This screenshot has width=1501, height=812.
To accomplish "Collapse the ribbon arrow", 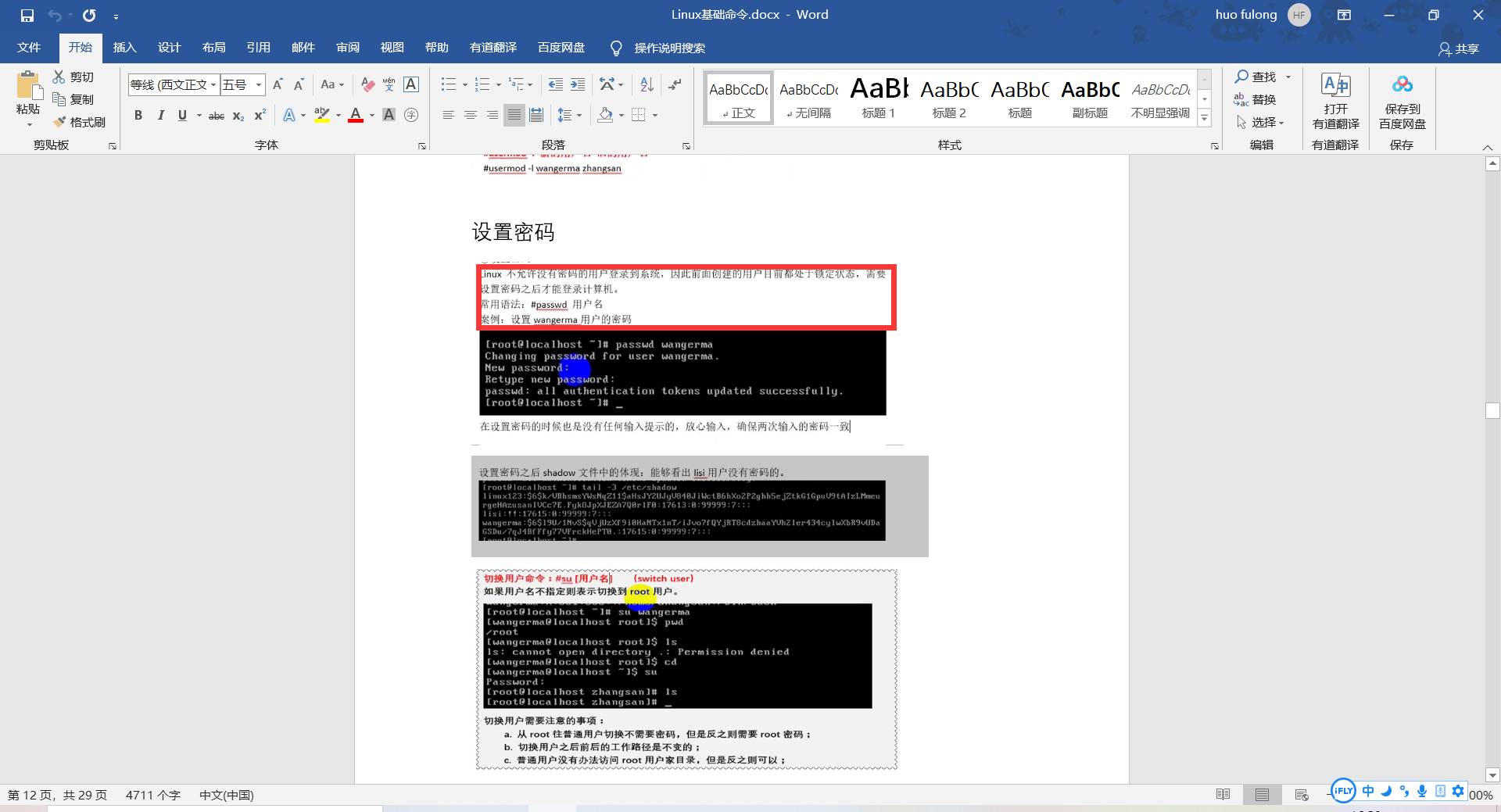I will click(1487, 147).
